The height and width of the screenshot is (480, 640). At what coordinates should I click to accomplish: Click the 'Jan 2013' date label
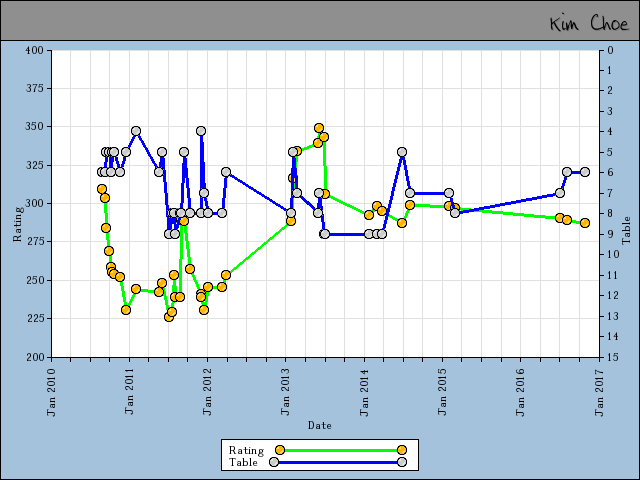pyautogui.click(x=285, y=392)
